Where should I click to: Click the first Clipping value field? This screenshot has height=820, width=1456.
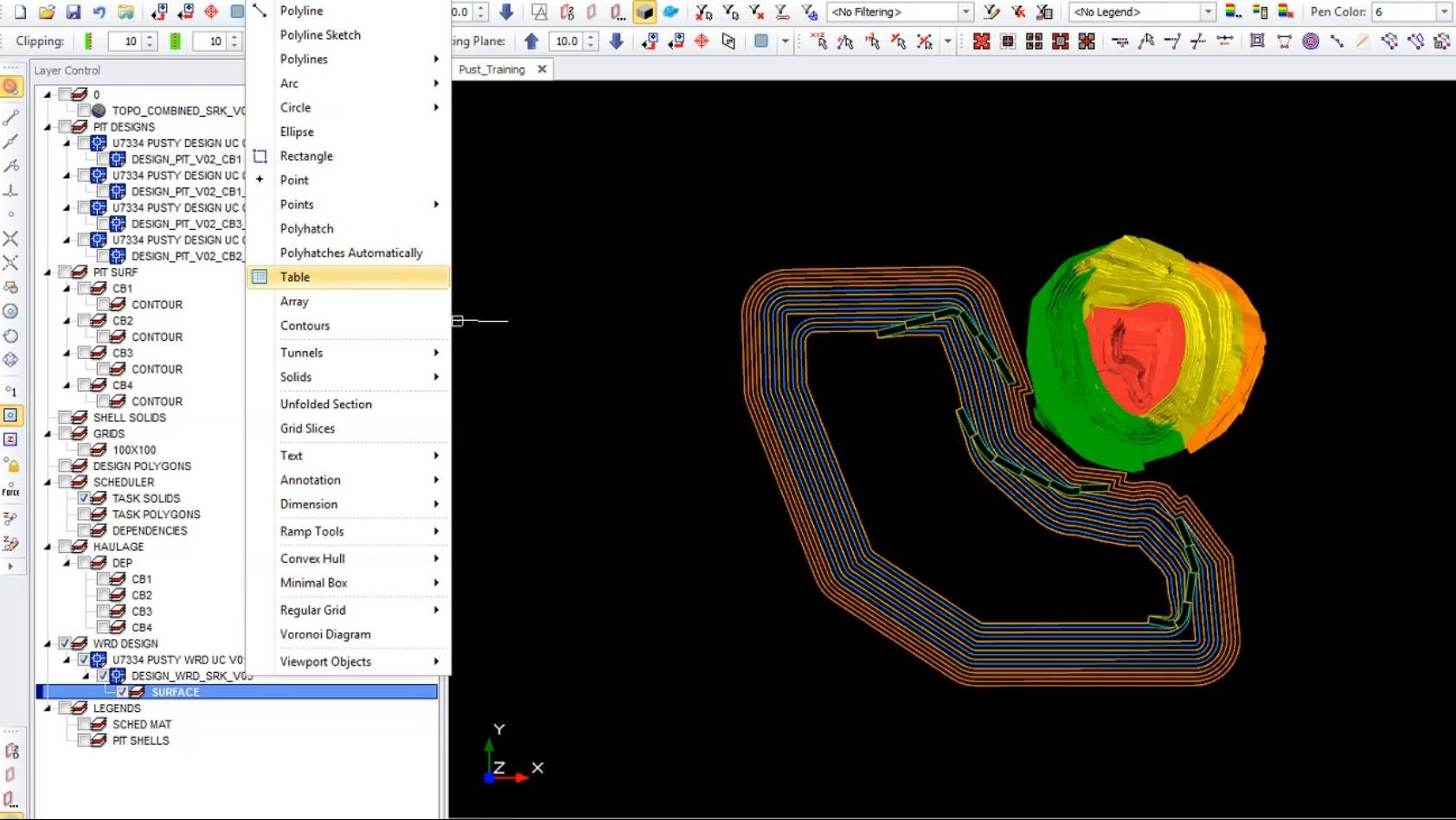[124, 42]
